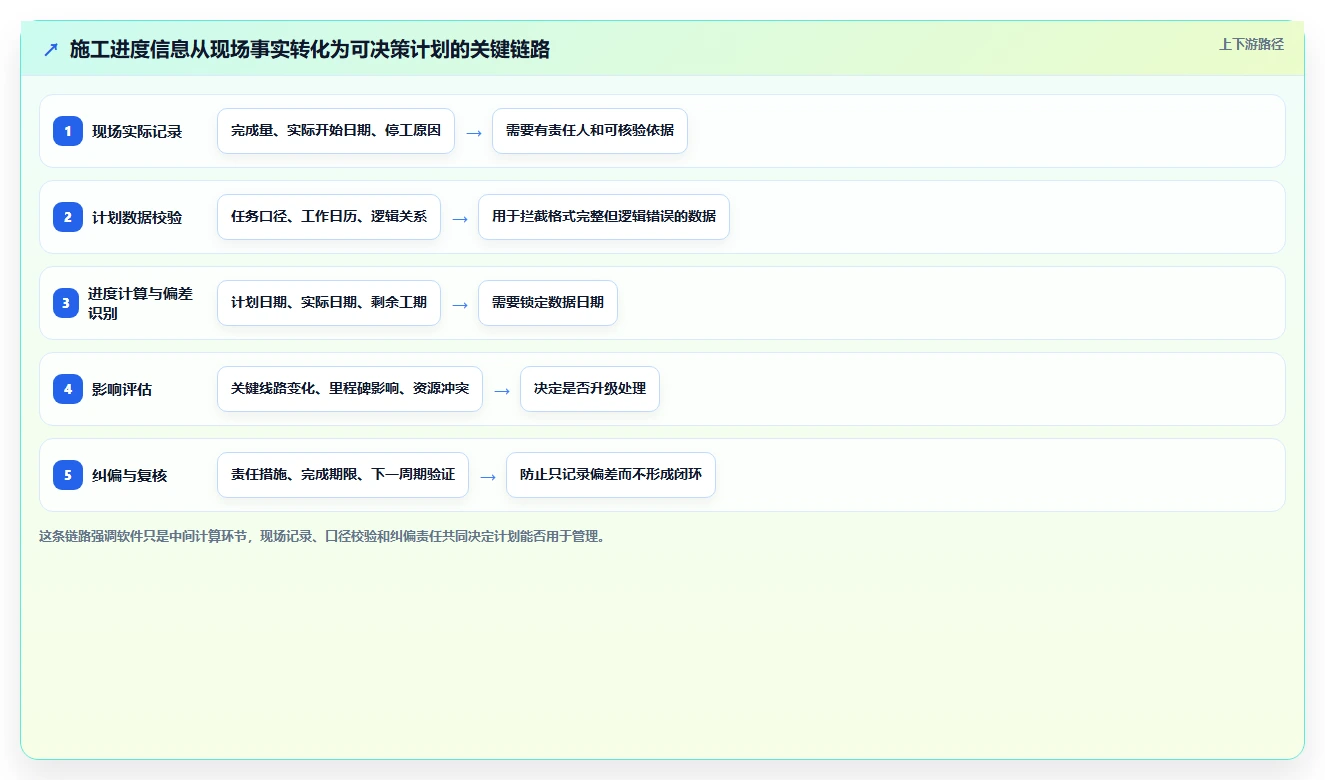Image resolution: width=1325 pixels, height=780 pixels.
Task: Select step number 4 badge
Action: pos(68,388)
